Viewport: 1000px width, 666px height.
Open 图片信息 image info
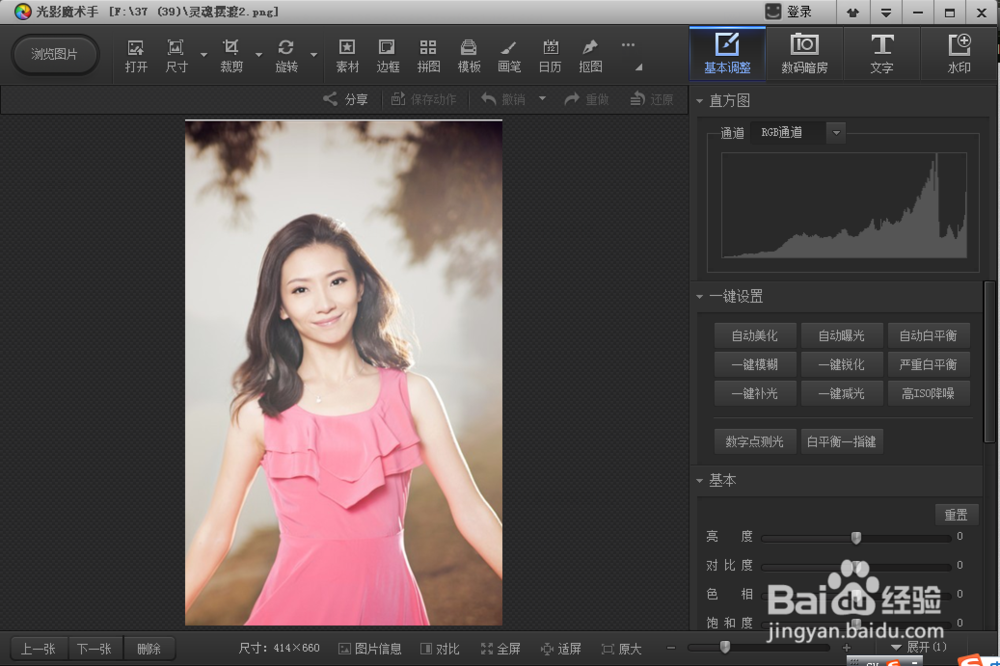coord(370,649)
